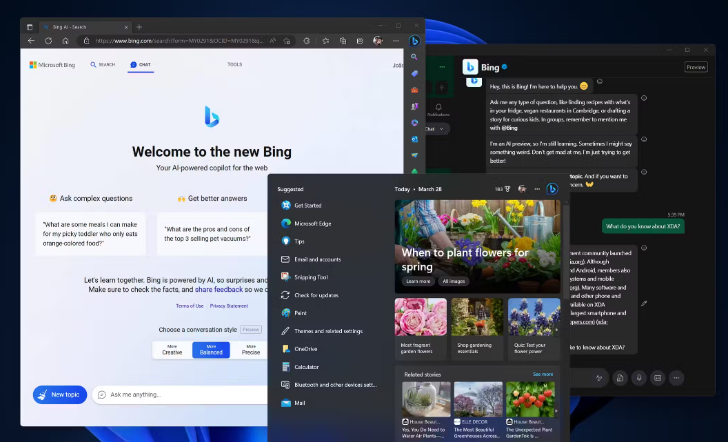Open the Terms of Use link
The image size is (728, 442).
189,306
